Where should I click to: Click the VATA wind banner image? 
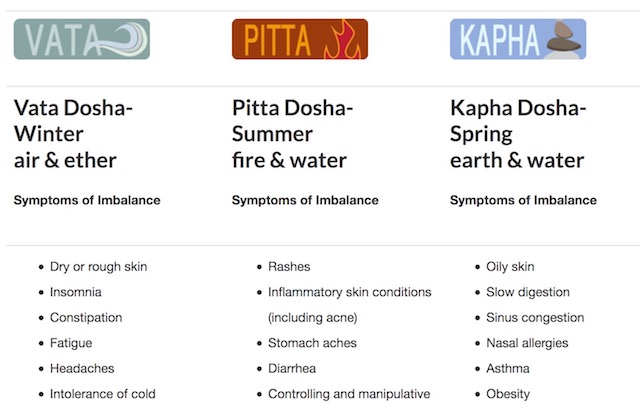tap(82, 39)
